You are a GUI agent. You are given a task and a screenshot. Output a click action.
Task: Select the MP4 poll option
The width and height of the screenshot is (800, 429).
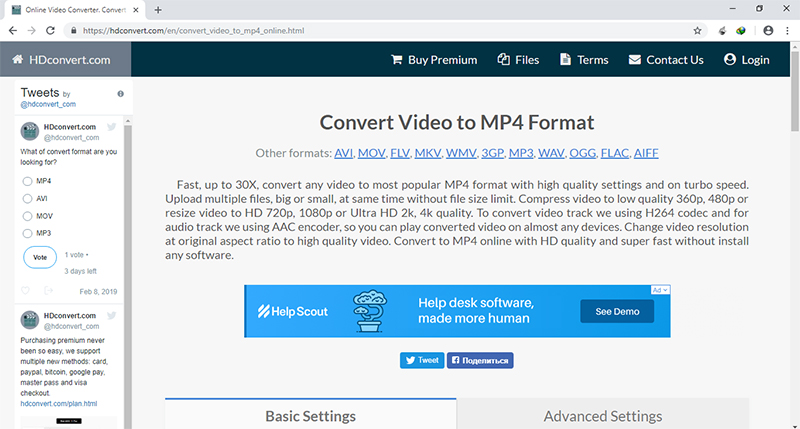[27, 181]
